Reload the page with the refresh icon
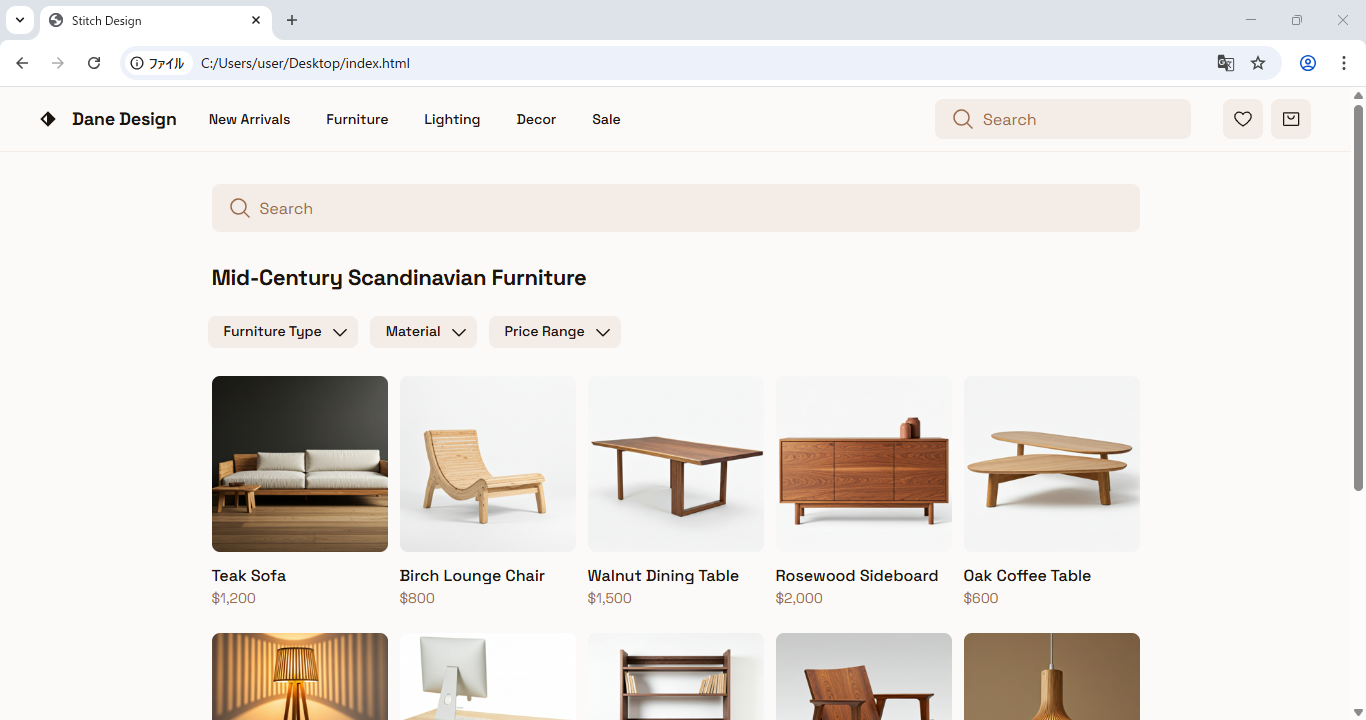 point(94,63)
